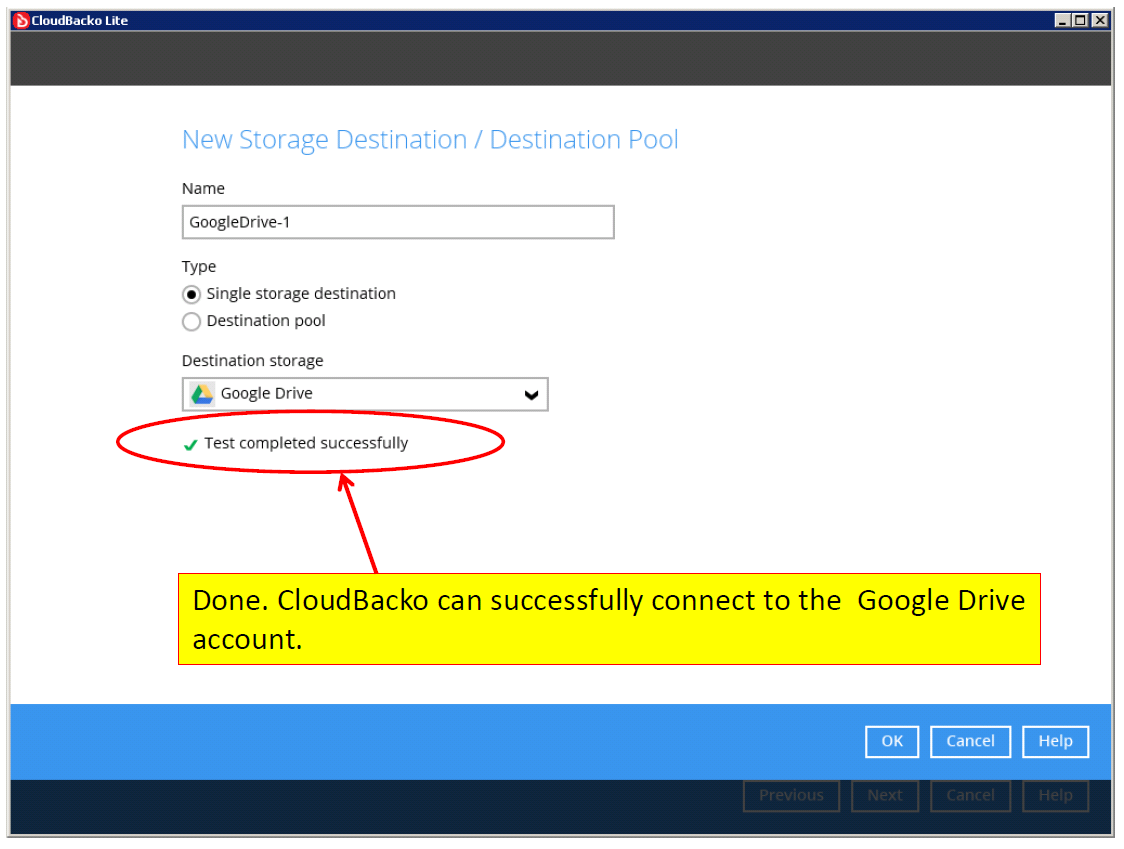Viewport: 1124px width, 849px height.
Task: Click the CloudBacko logo in title bar
Action: (x=21, y=21)
